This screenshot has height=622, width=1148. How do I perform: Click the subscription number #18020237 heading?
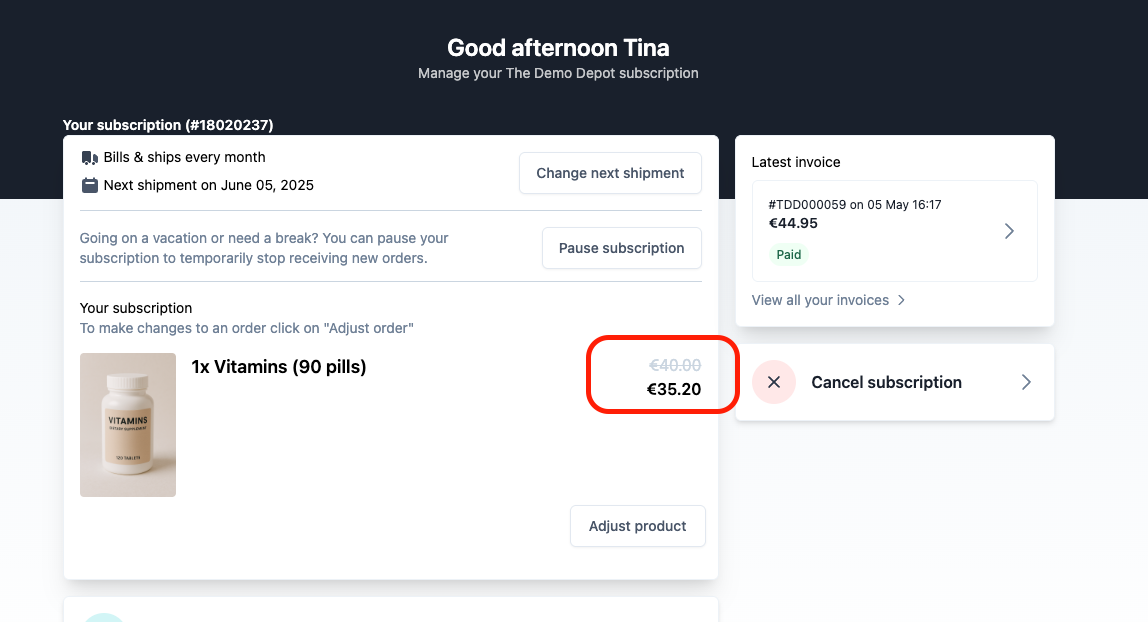168,125
